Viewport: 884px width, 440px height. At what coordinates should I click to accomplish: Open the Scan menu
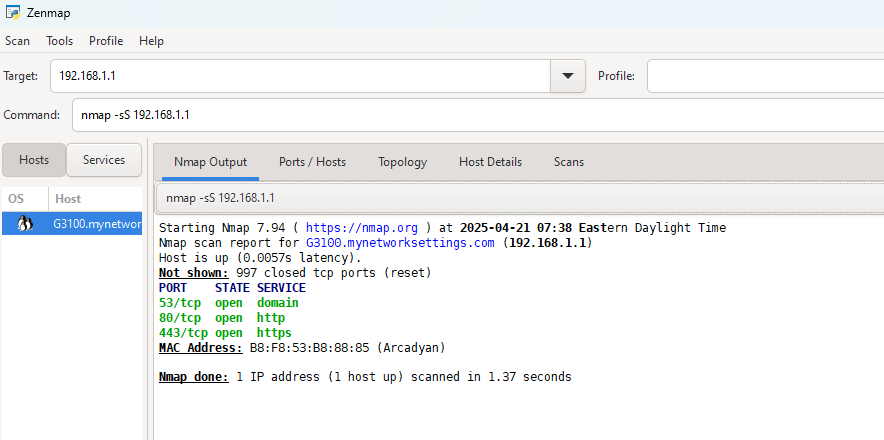click(17, 41)
